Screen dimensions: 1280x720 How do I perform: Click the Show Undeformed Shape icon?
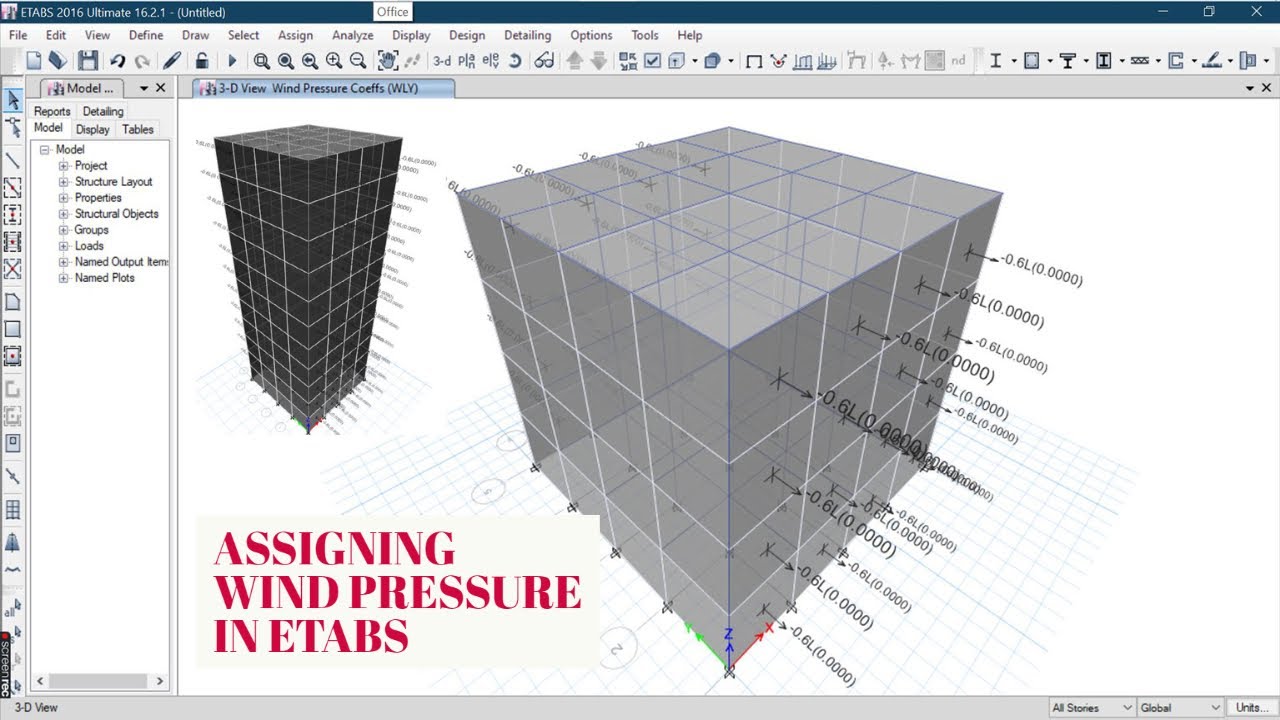point(754,61)
